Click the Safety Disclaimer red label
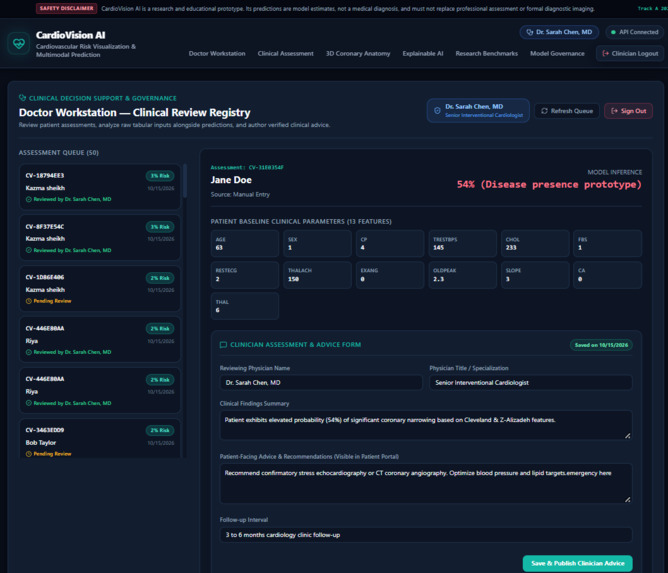Image resolution: width=668 pixels, height=573 pixels. pyautogui.click(x=66, y=9)
